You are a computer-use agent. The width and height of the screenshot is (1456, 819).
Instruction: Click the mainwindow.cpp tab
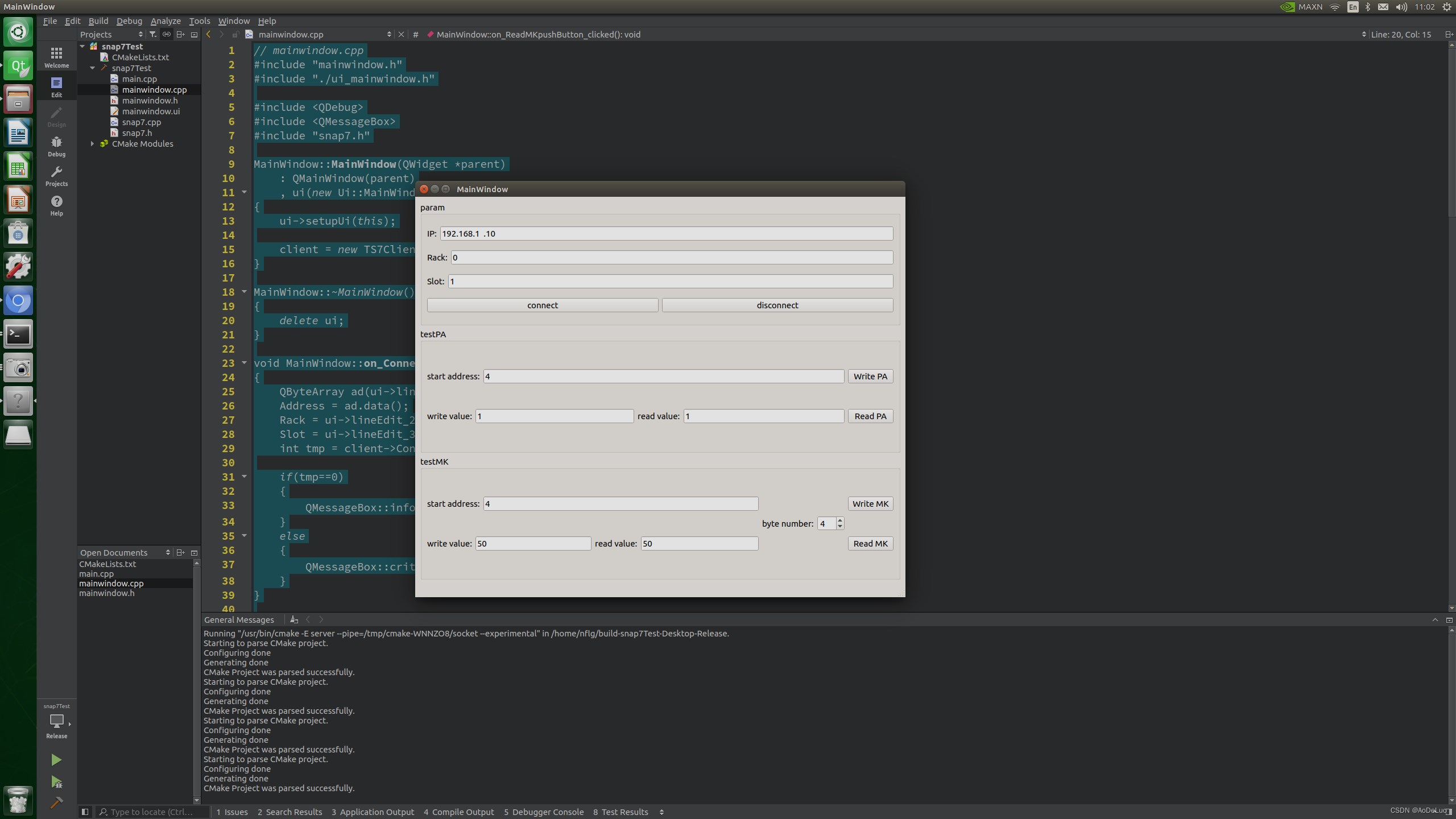(291, 33)
